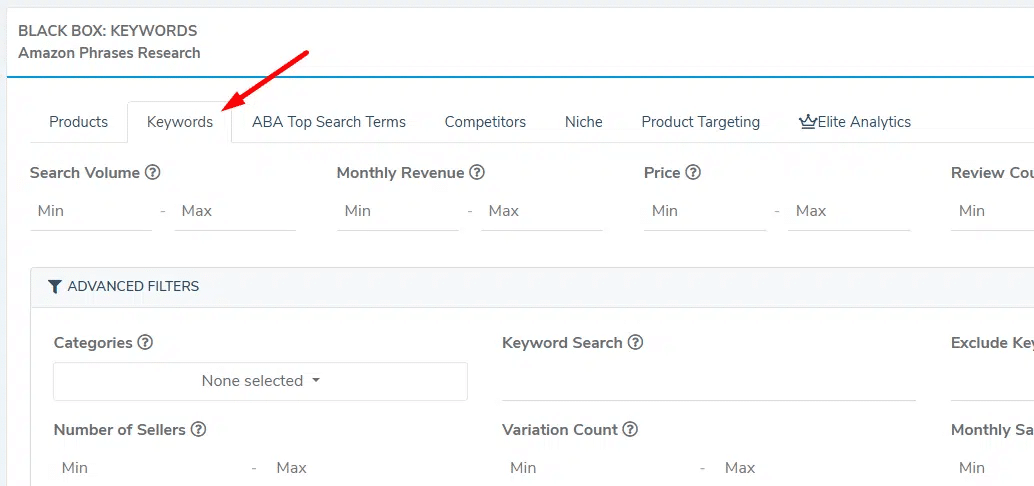This screenshot has width=1034, height=486.
Task: Click the Number of Sellers help icon
Action: coord(198,429)
